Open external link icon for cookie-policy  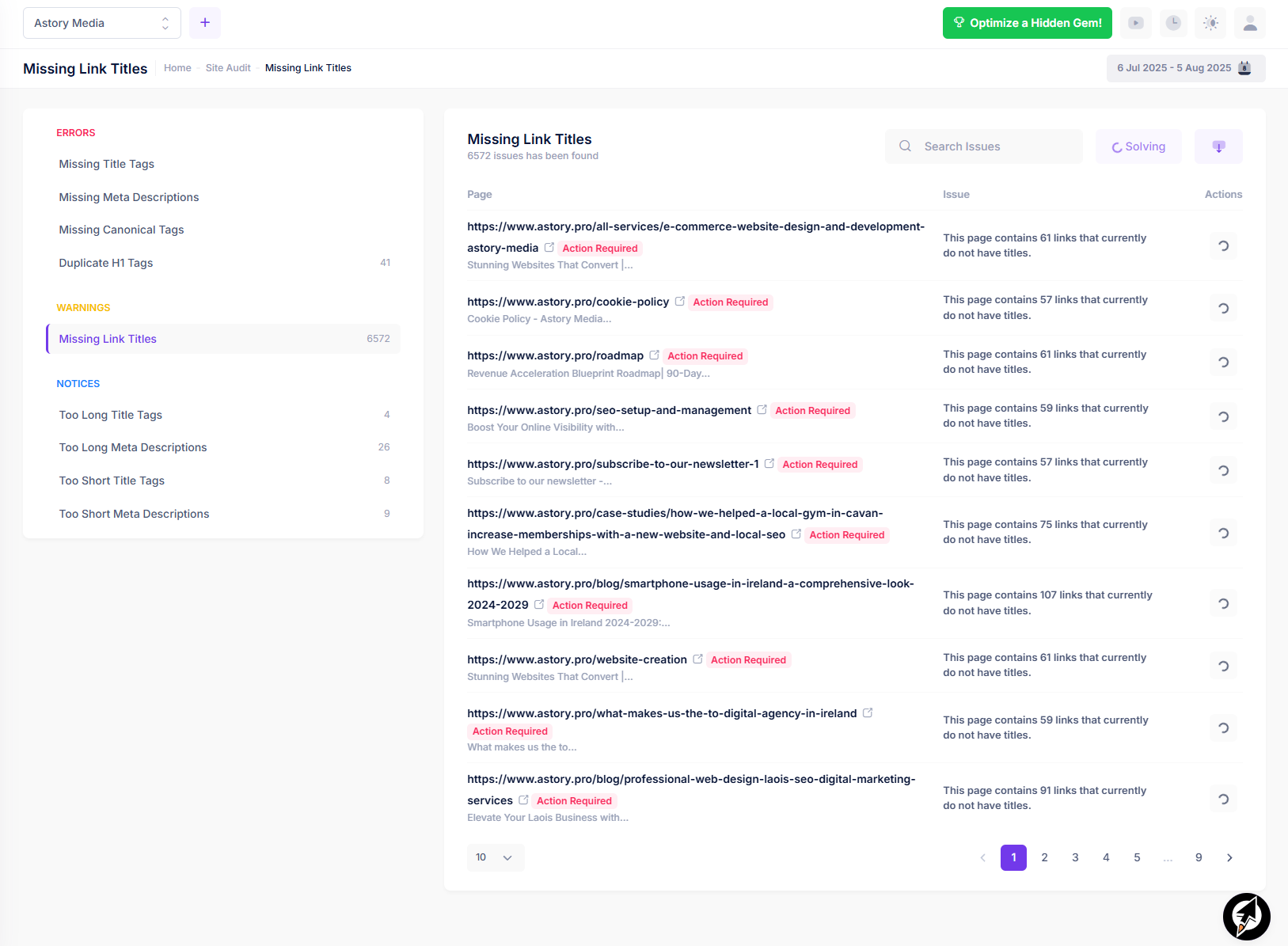tap(679, 302)
